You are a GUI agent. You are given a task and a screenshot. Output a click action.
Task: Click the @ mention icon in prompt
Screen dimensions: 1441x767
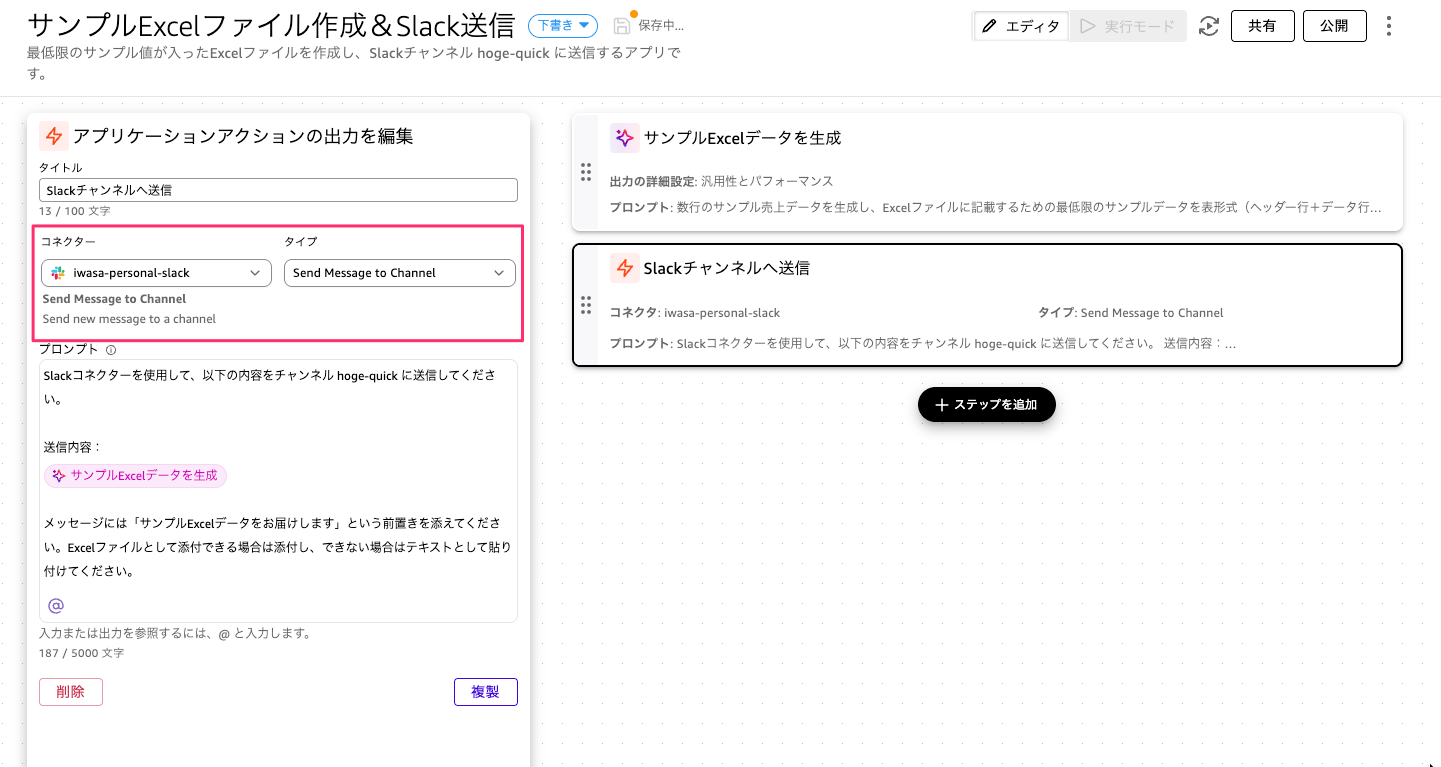click(56, 605)
